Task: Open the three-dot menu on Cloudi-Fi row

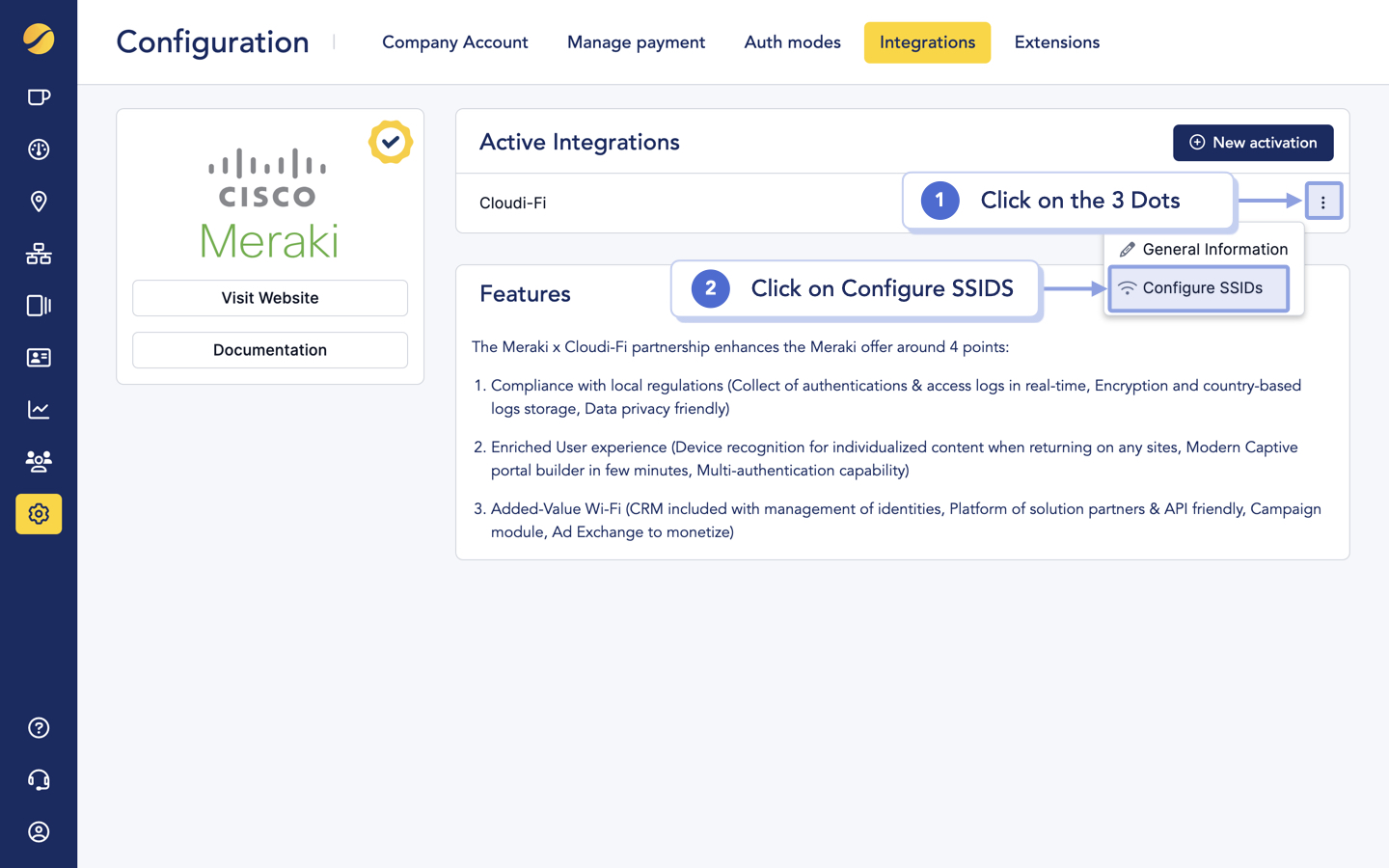Action: pos(1324,201)
